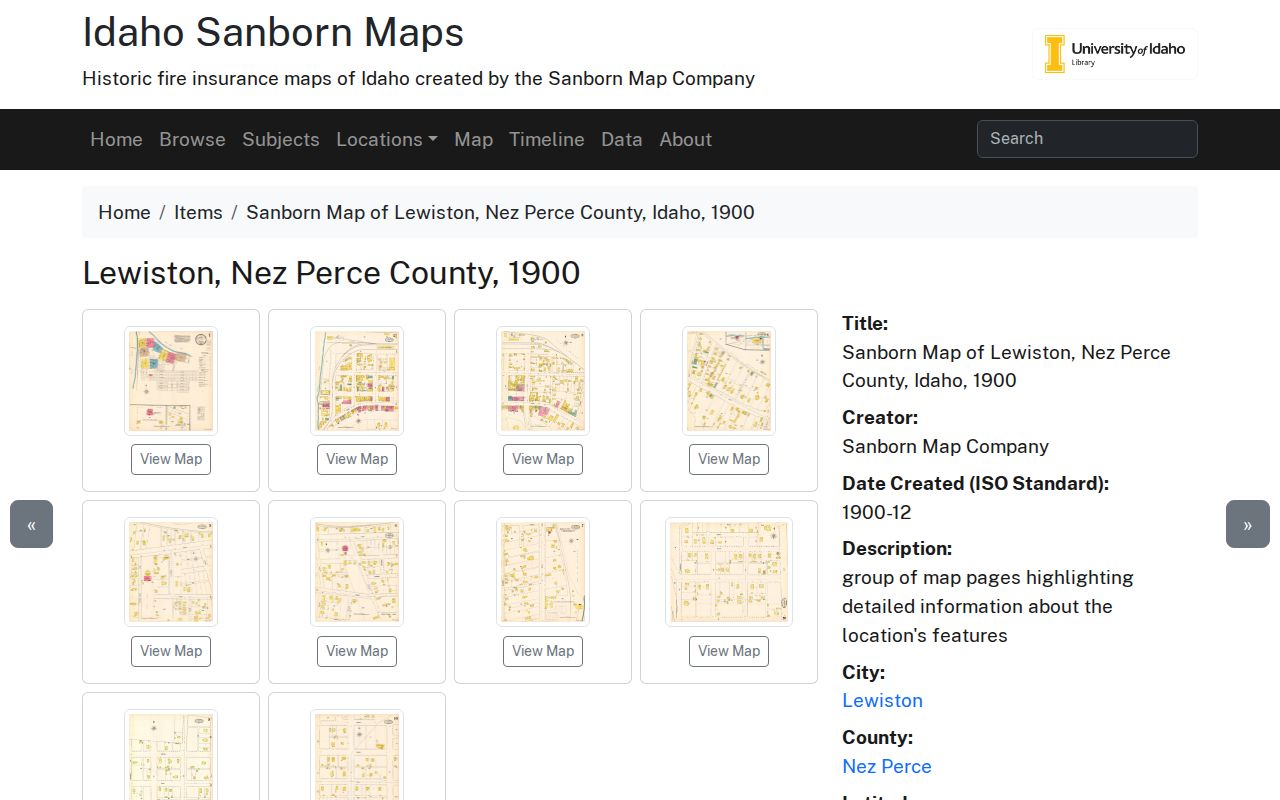Click View Map under the first second-row map

tap(171, 651)
